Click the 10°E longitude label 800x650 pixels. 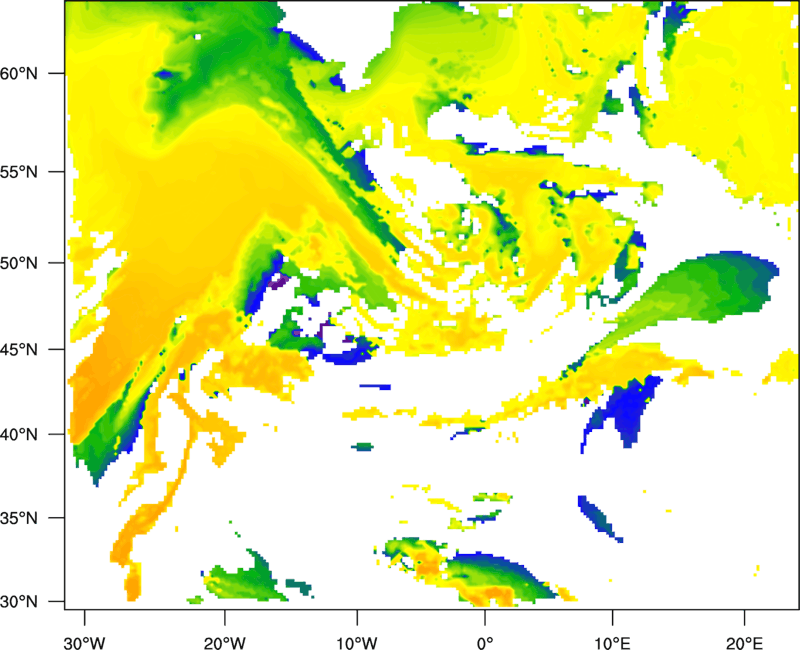coord(612,643)
